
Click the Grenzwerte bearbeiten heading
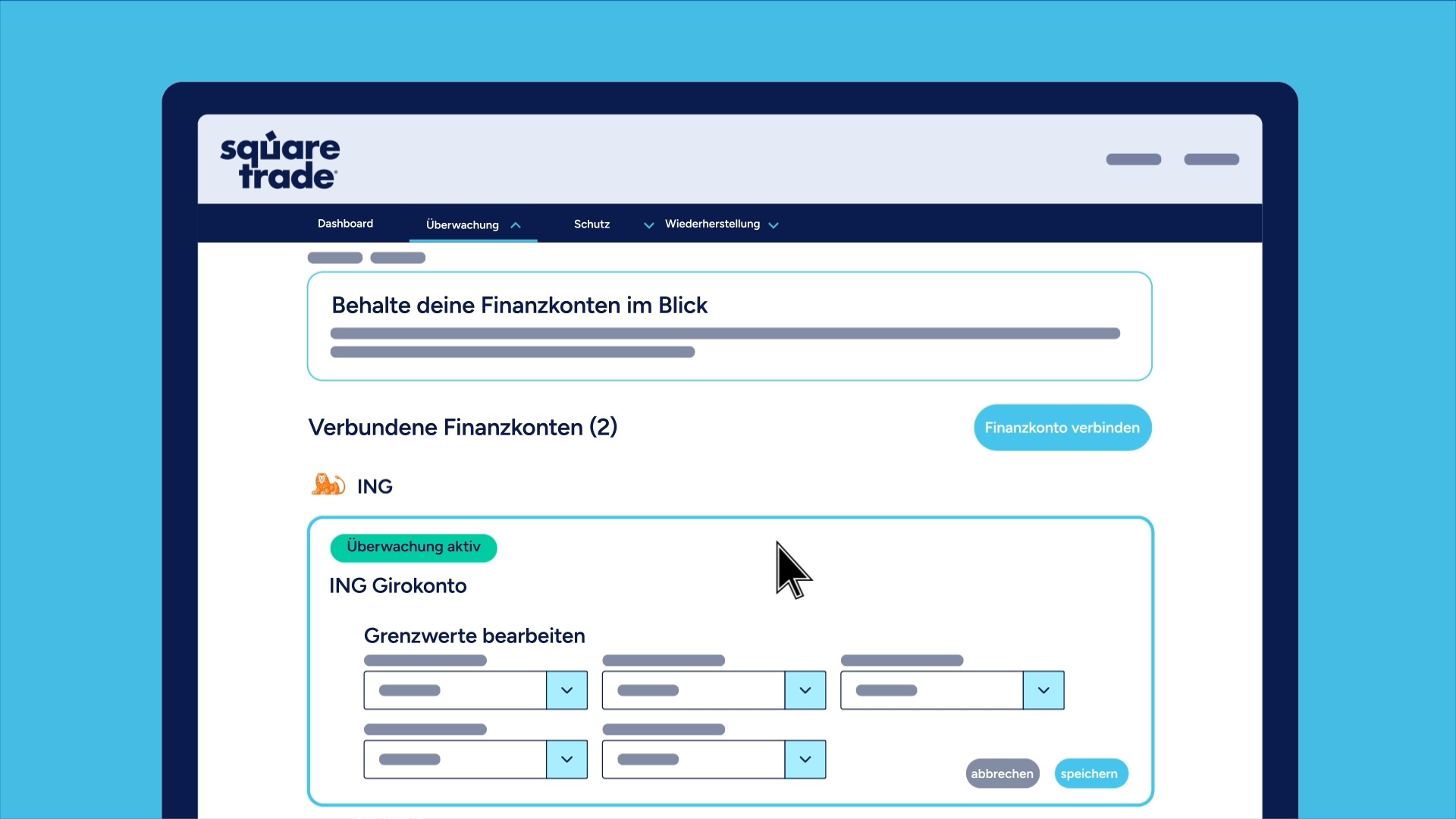point(474,635)
